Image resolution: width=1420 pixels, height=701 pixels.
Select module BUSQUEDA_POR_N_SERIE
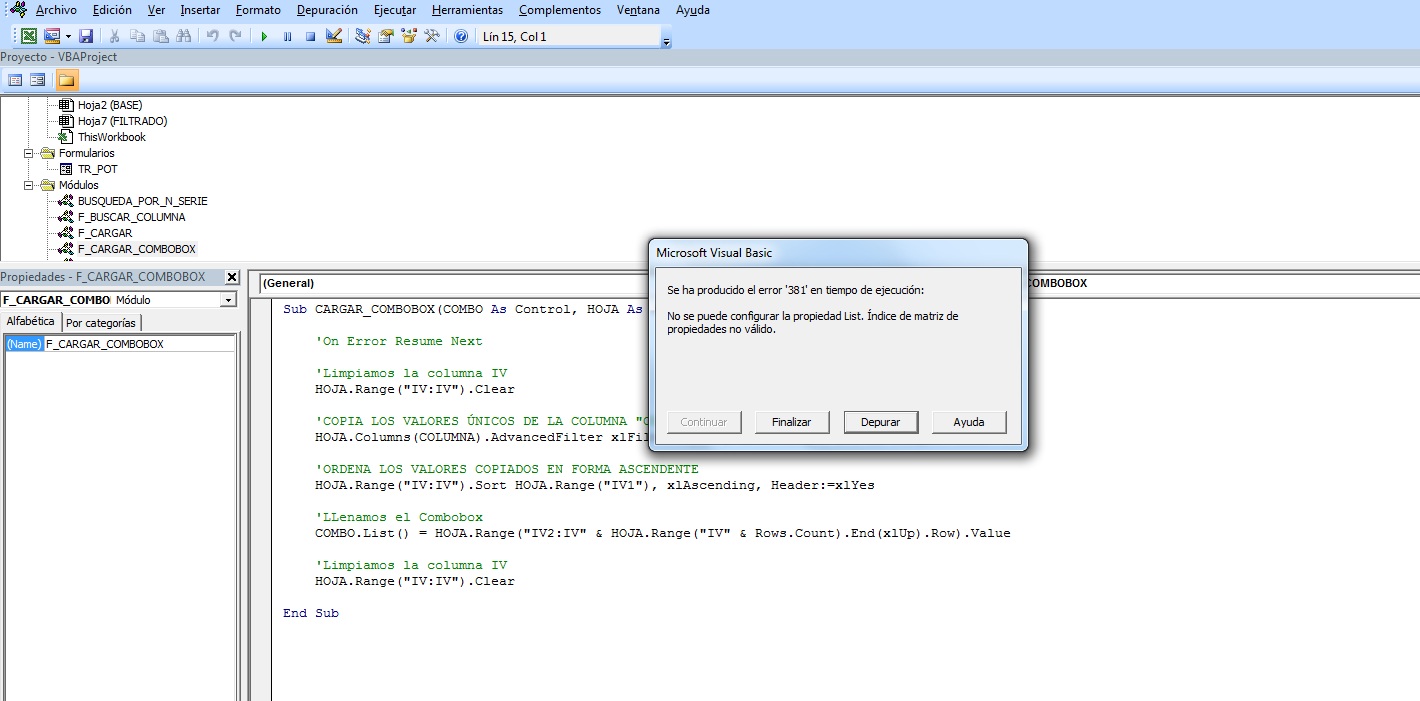tap(143, 201)
